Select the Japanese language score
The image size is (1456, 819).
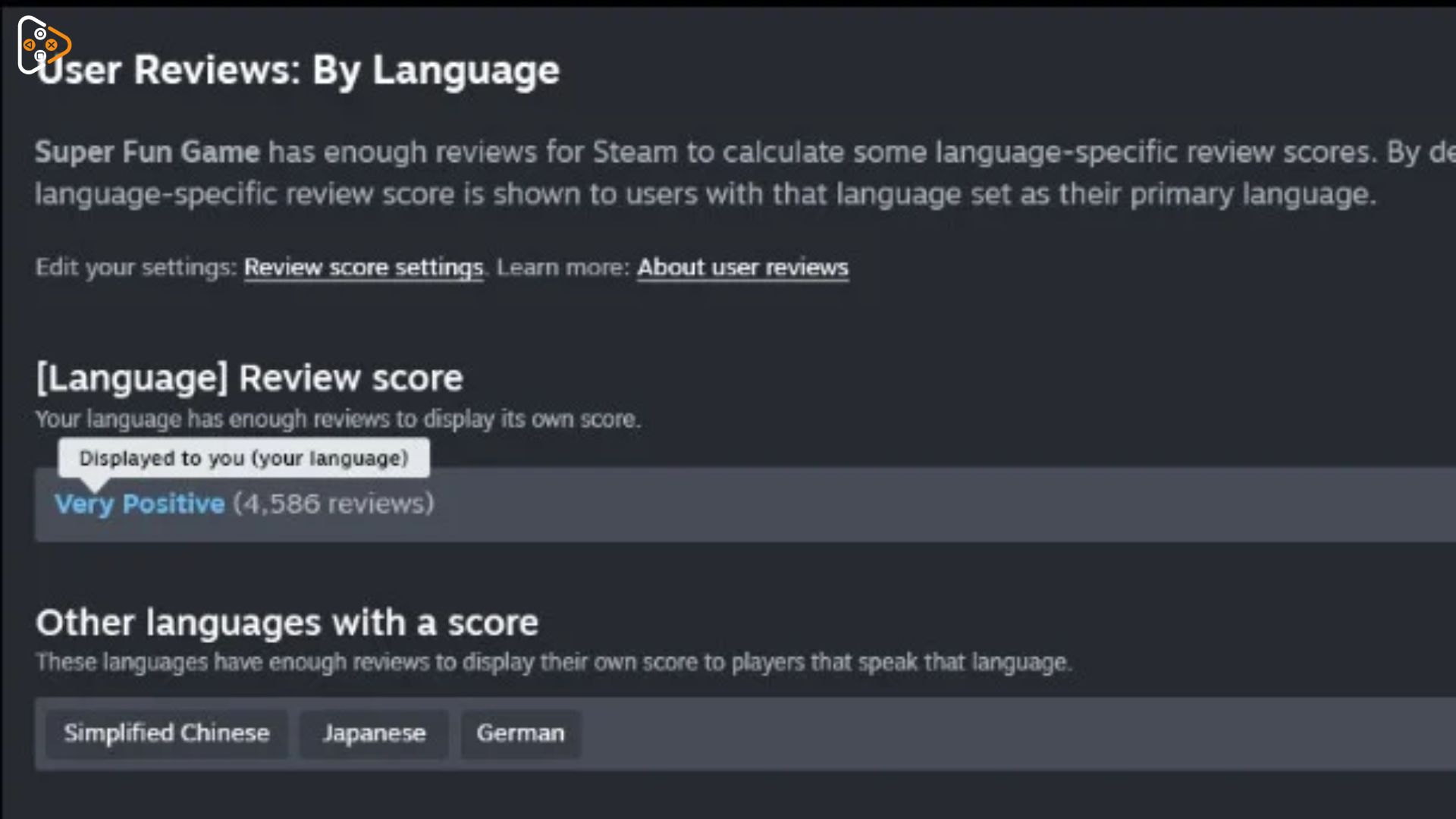tap(374, 733)
